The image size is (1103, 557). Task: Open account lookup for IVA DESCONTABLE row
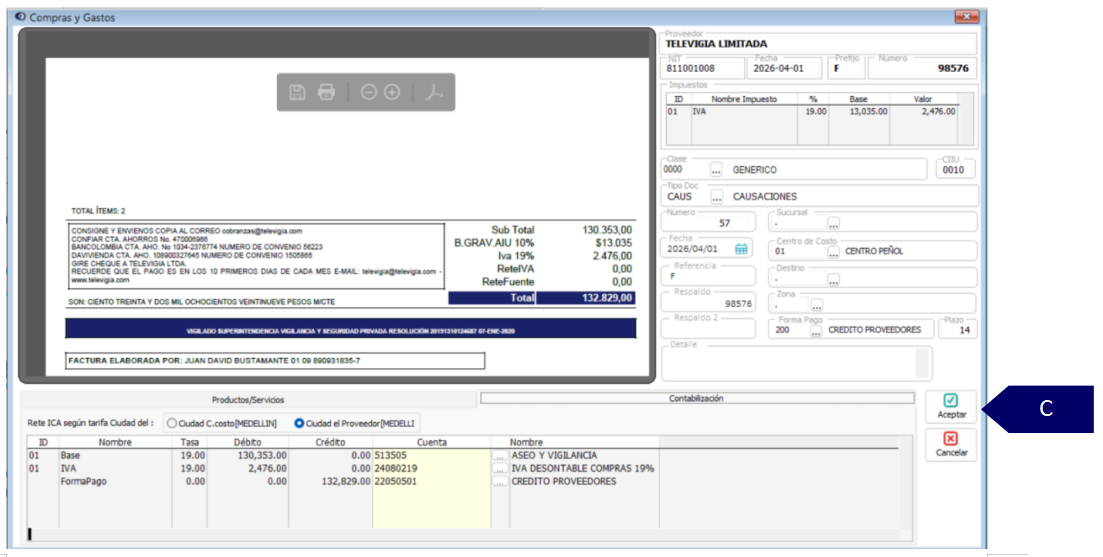click(499, 468)
